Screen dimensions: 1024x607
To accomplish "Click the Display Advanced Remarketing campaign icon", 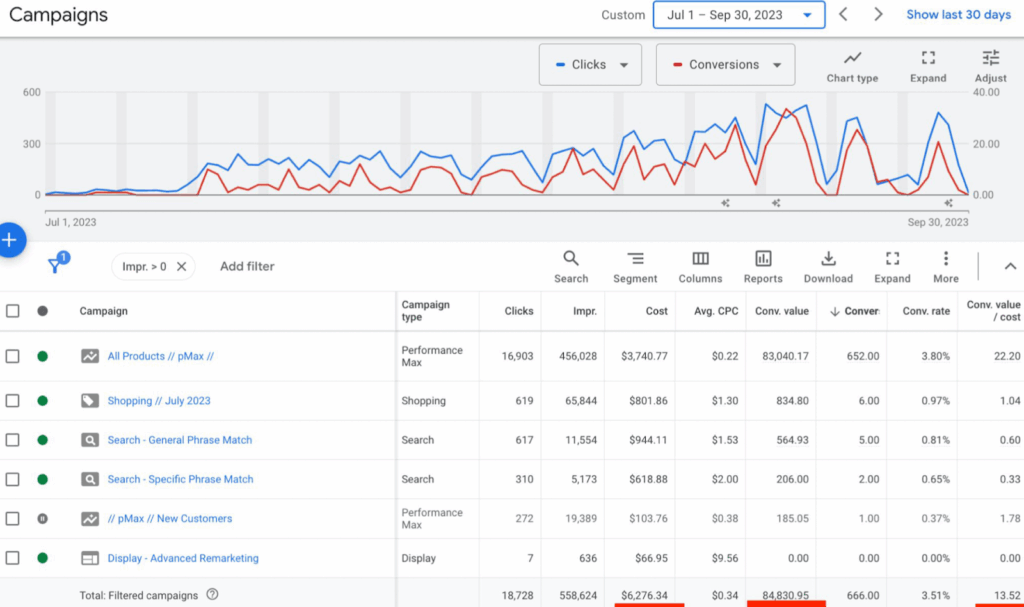I will pyautogui.click(x=89, y=558).
